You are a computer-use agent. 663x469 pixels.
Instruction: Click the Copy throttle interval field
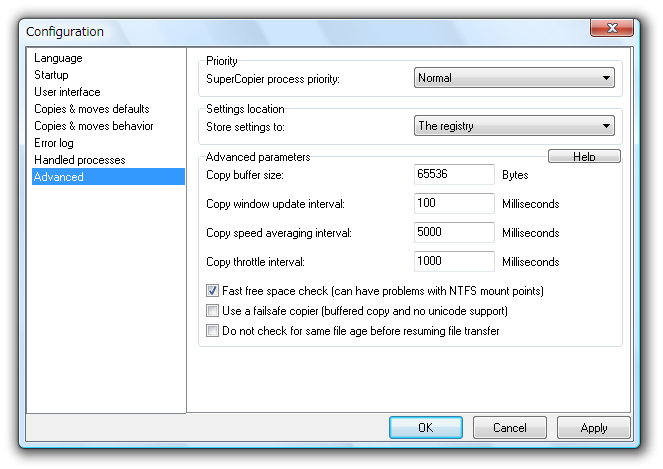coord(454,261)
